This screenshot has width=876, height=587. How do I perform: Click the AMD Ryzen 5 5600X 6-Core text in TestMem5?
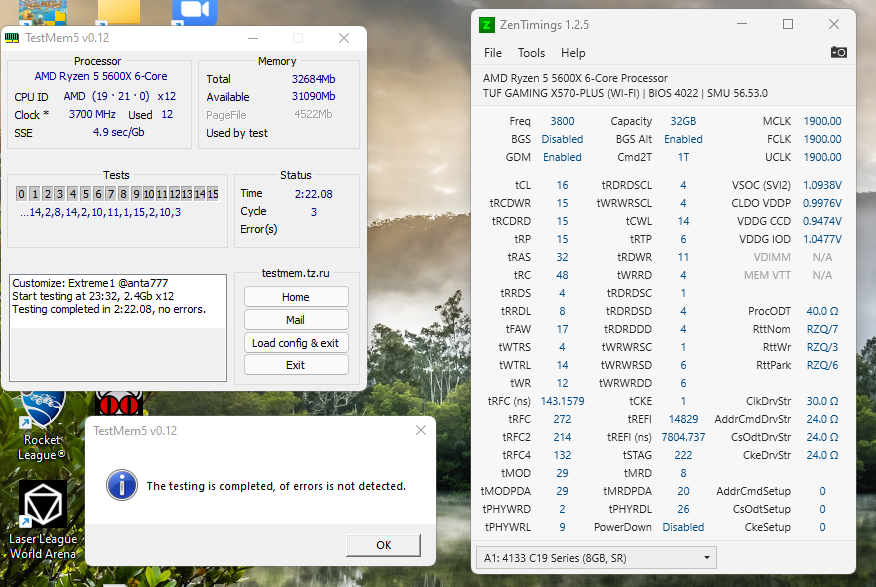point(101,76)
